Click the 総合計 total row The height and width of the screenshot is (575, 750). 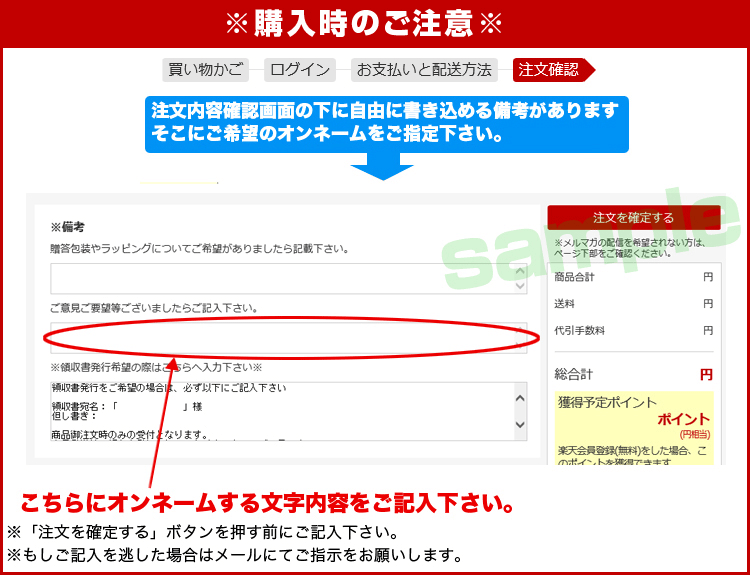(x=633, y=374)
